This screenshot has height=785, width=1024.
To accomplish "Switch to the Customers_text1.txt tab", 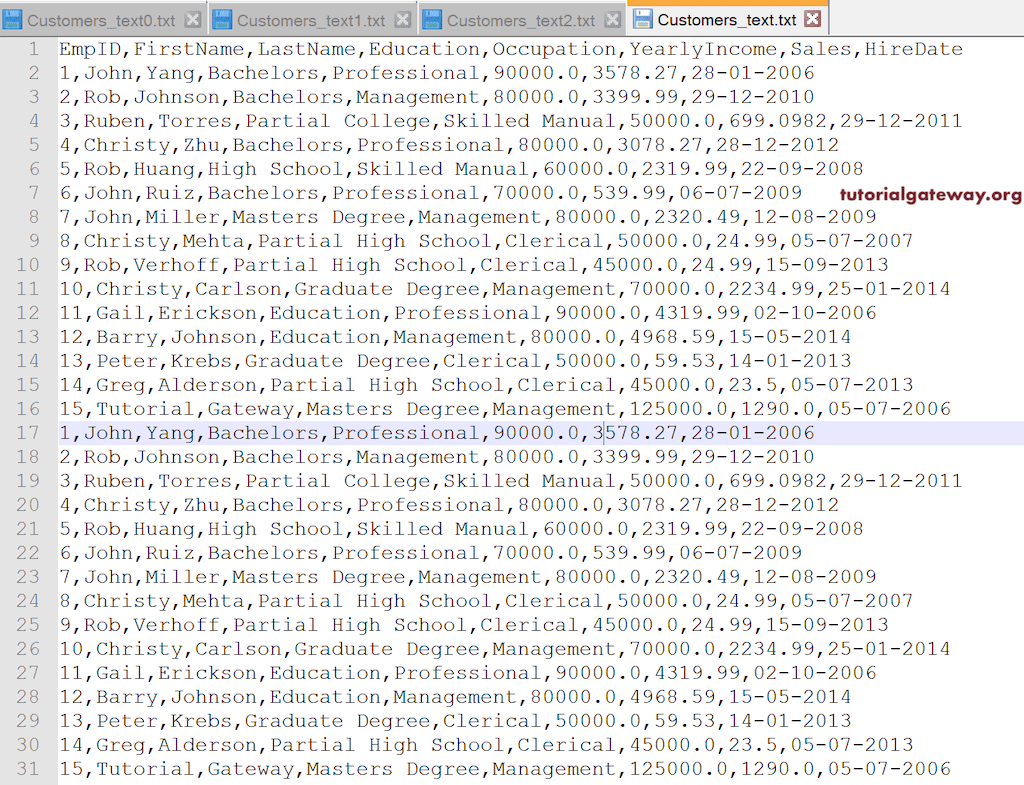I will tap(311, 21).
